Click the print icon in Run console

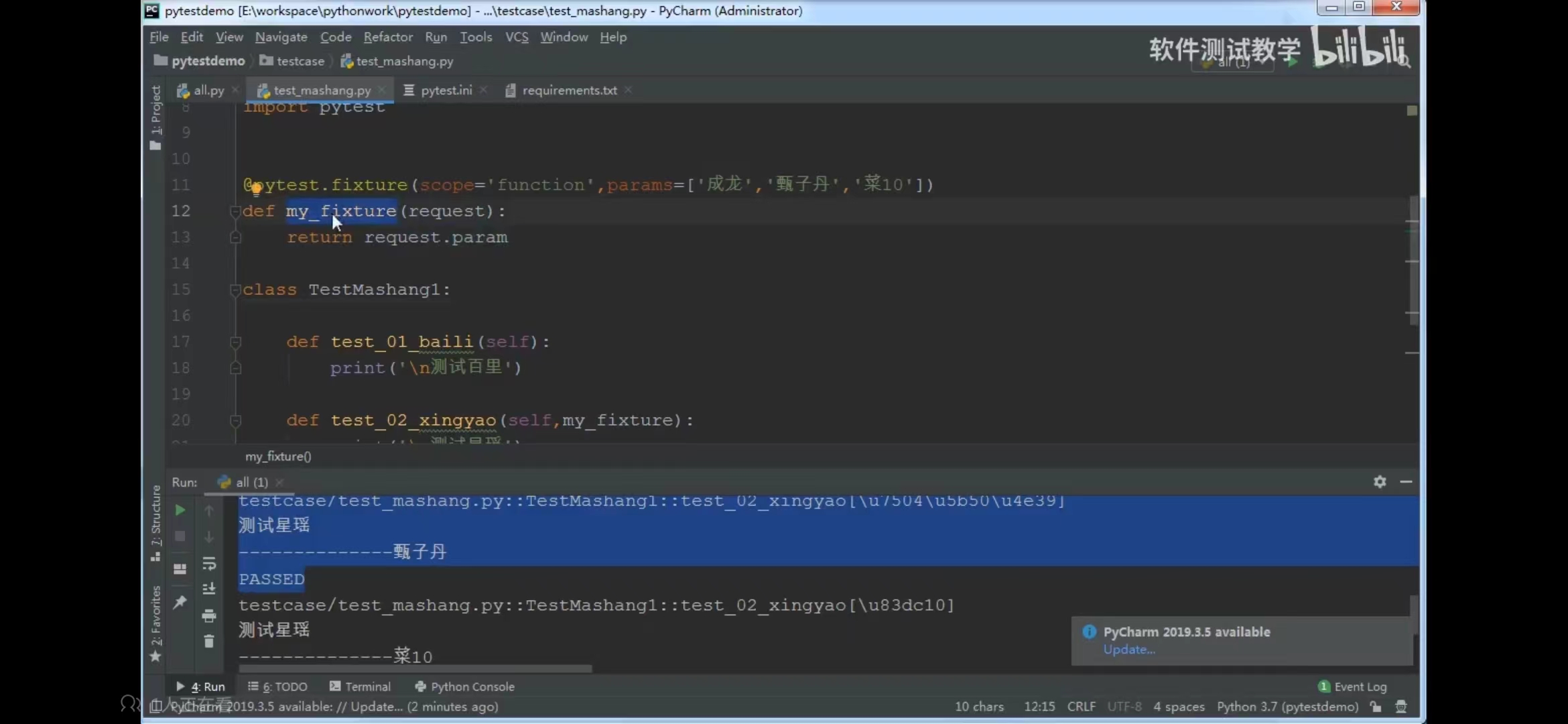209,615
